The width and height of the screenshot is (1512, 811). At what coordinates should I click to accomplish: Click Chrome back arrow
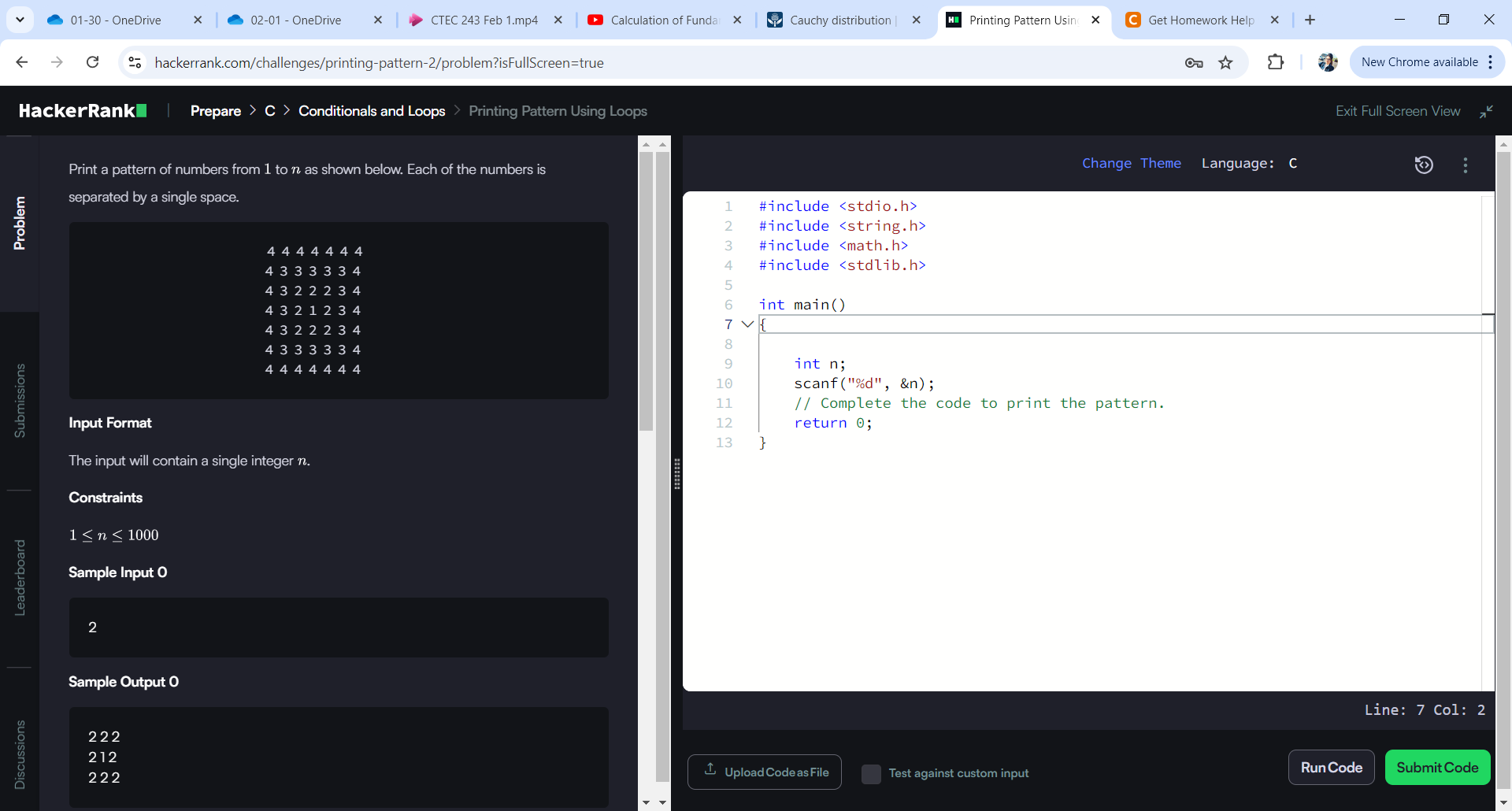(22, 62)
